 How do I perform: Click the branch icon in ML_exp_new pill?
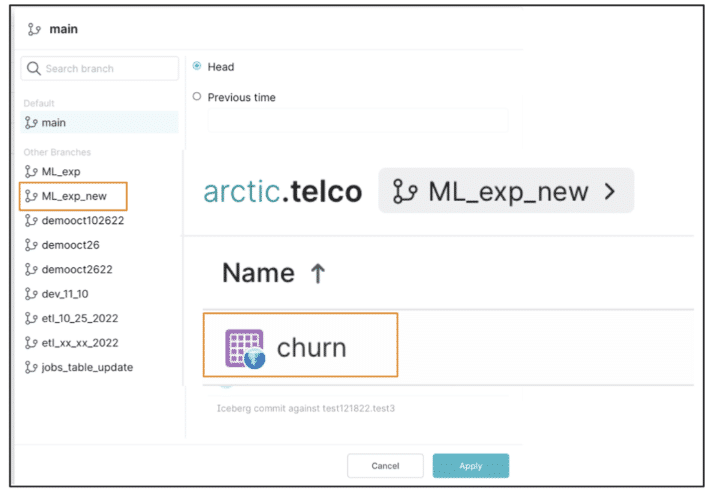pyautogui.click(x=405, y=192)
